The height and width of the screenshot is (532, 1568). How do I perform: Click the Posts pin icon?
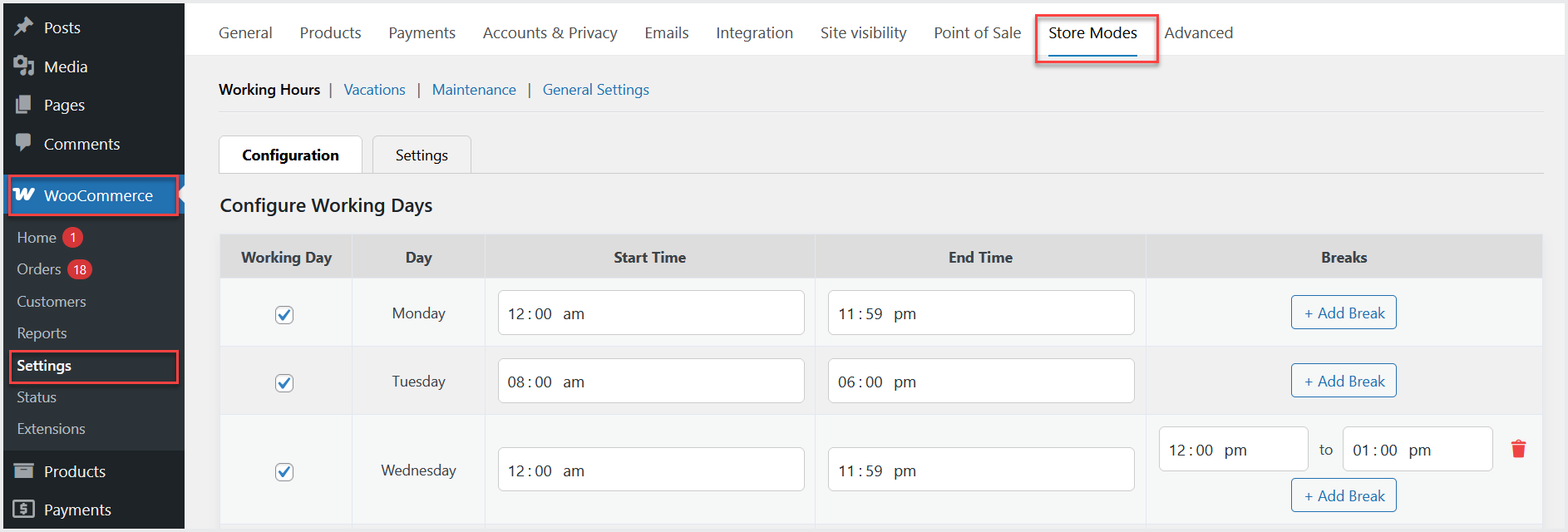24,27
